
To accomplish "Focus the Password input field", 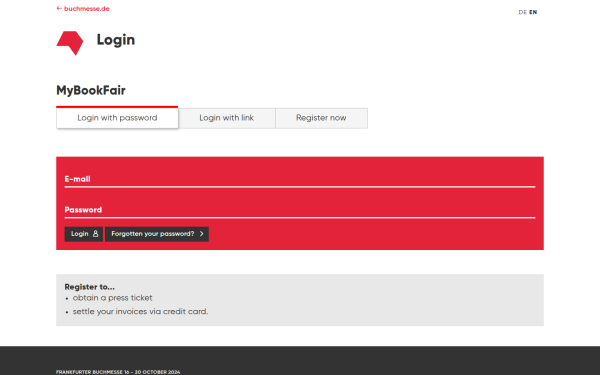I will coord(300,210).
